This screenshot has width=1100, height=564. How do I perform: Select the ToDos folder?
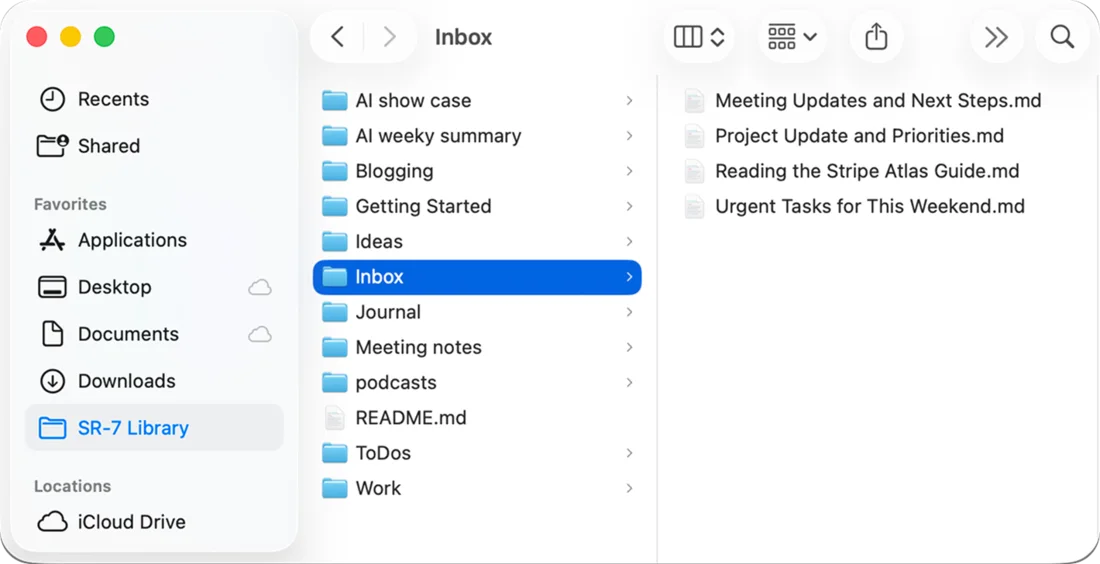tap(477, 453)
